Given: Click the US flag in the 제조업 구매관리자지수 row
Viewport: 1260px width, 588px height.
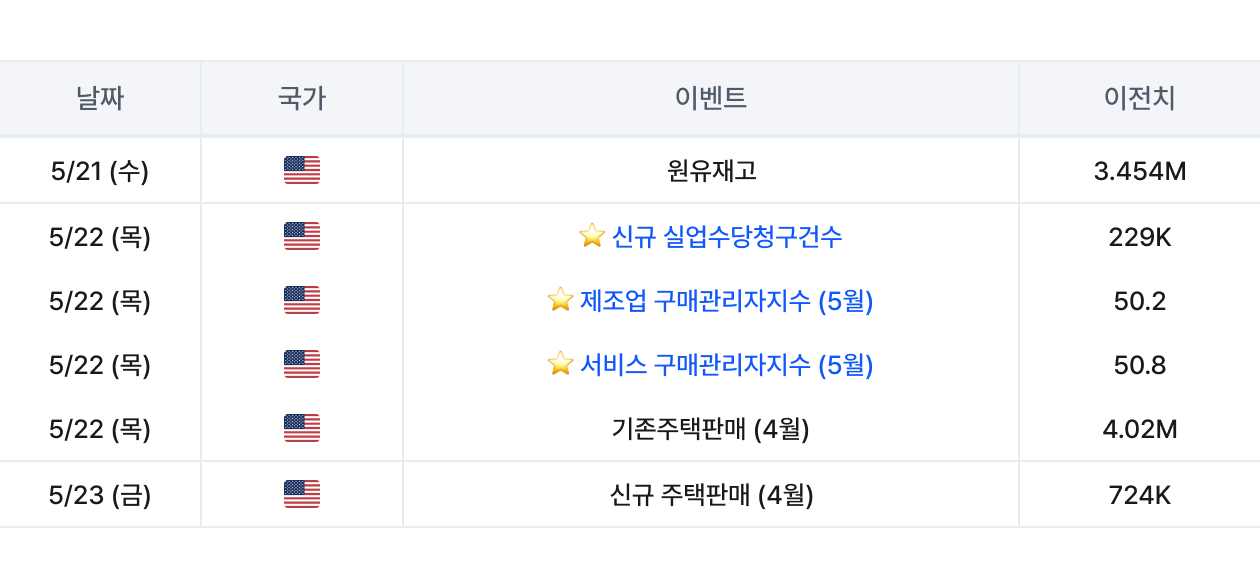Looking at the screenshot, I should (302, 301).
